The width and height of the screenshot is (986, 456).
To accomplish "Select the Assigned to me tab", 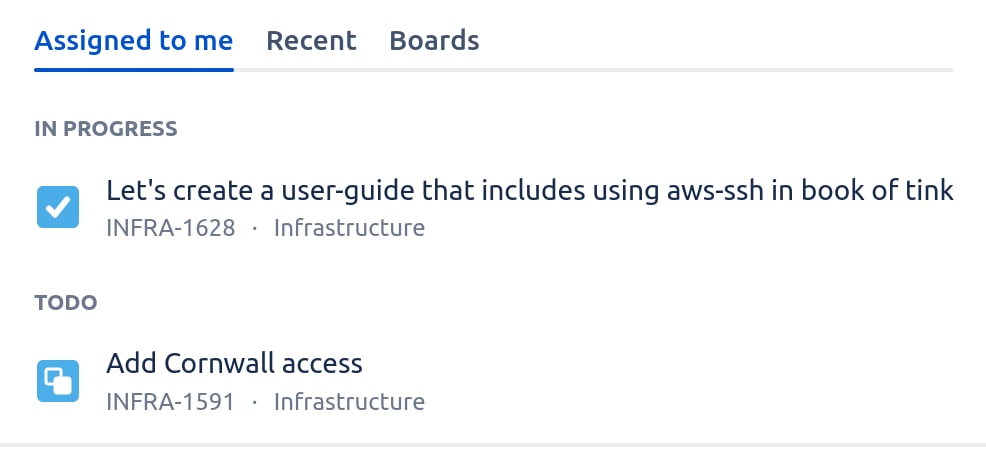I will 133,41.
